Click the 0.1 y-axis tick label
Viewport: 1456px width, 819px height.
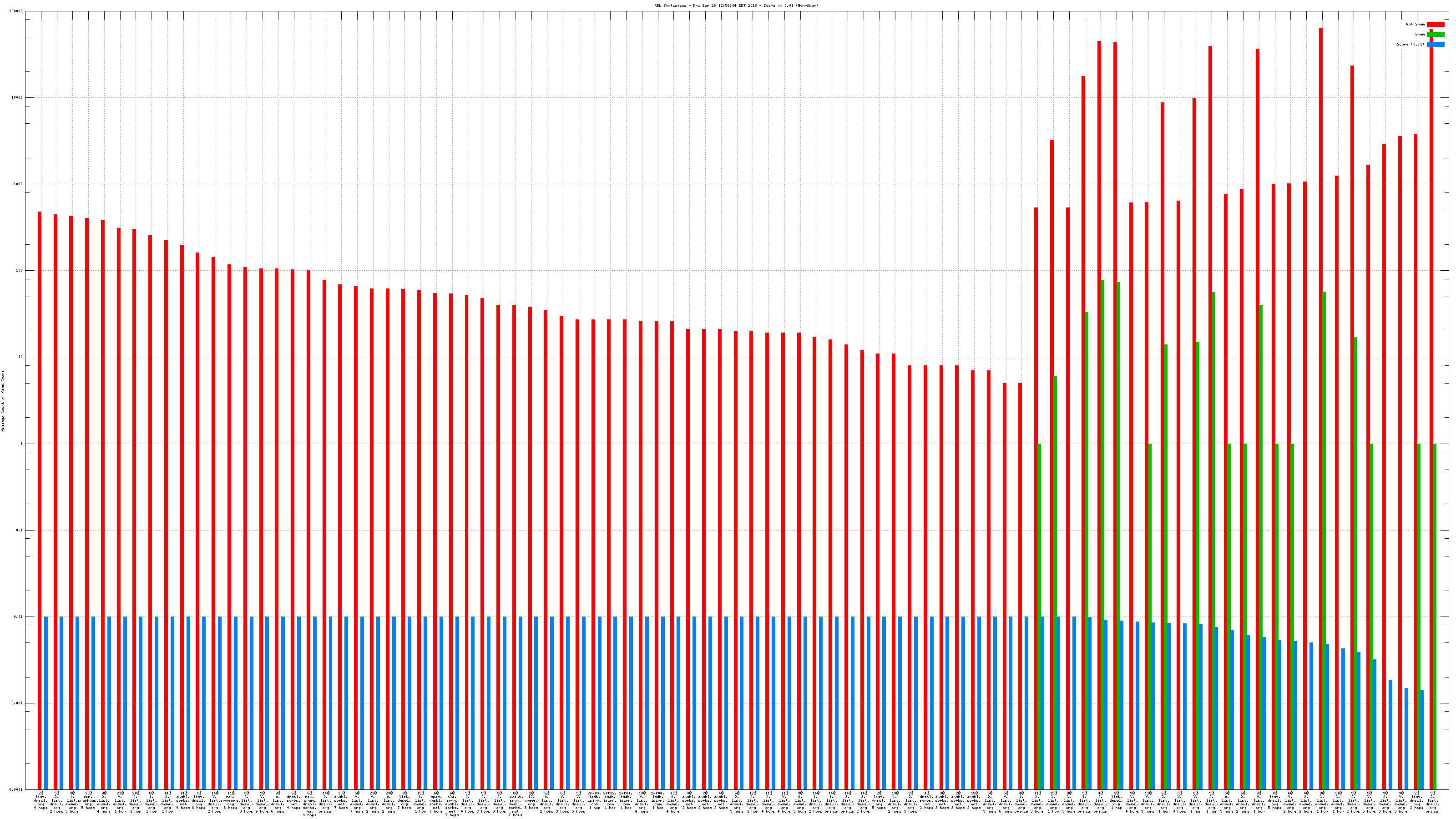tap(20, 530)
